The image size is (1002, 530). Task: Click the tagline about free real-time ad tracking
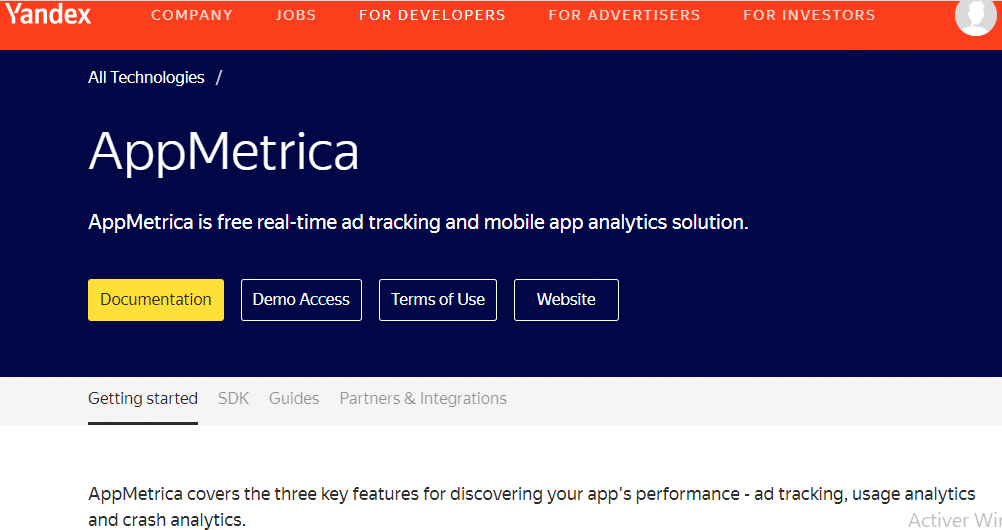tap(418, 222)
